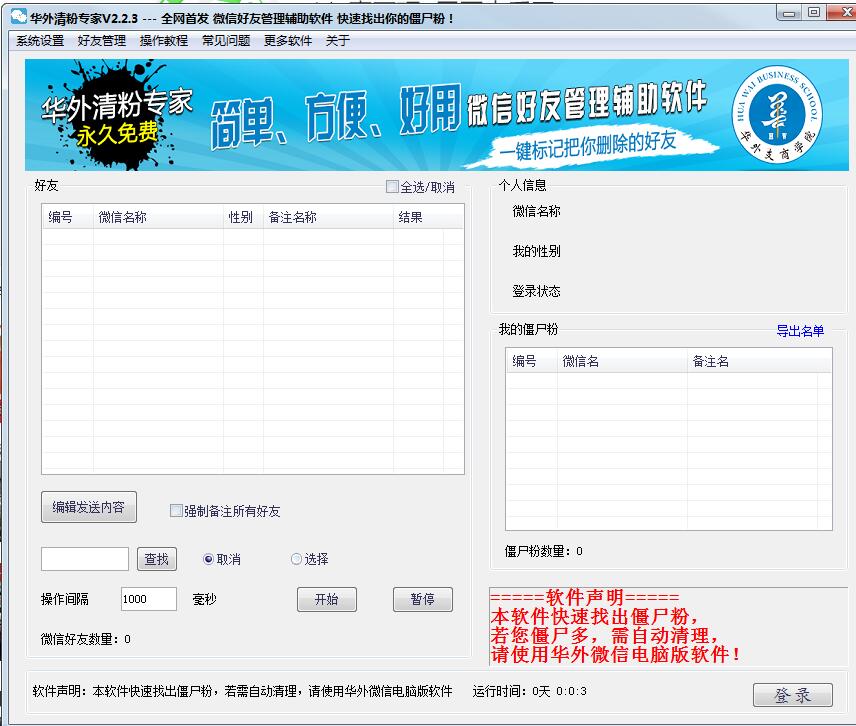The image size is (856, 726).
Task: Open the 关于 menu
Action: [x=337, y=40]
